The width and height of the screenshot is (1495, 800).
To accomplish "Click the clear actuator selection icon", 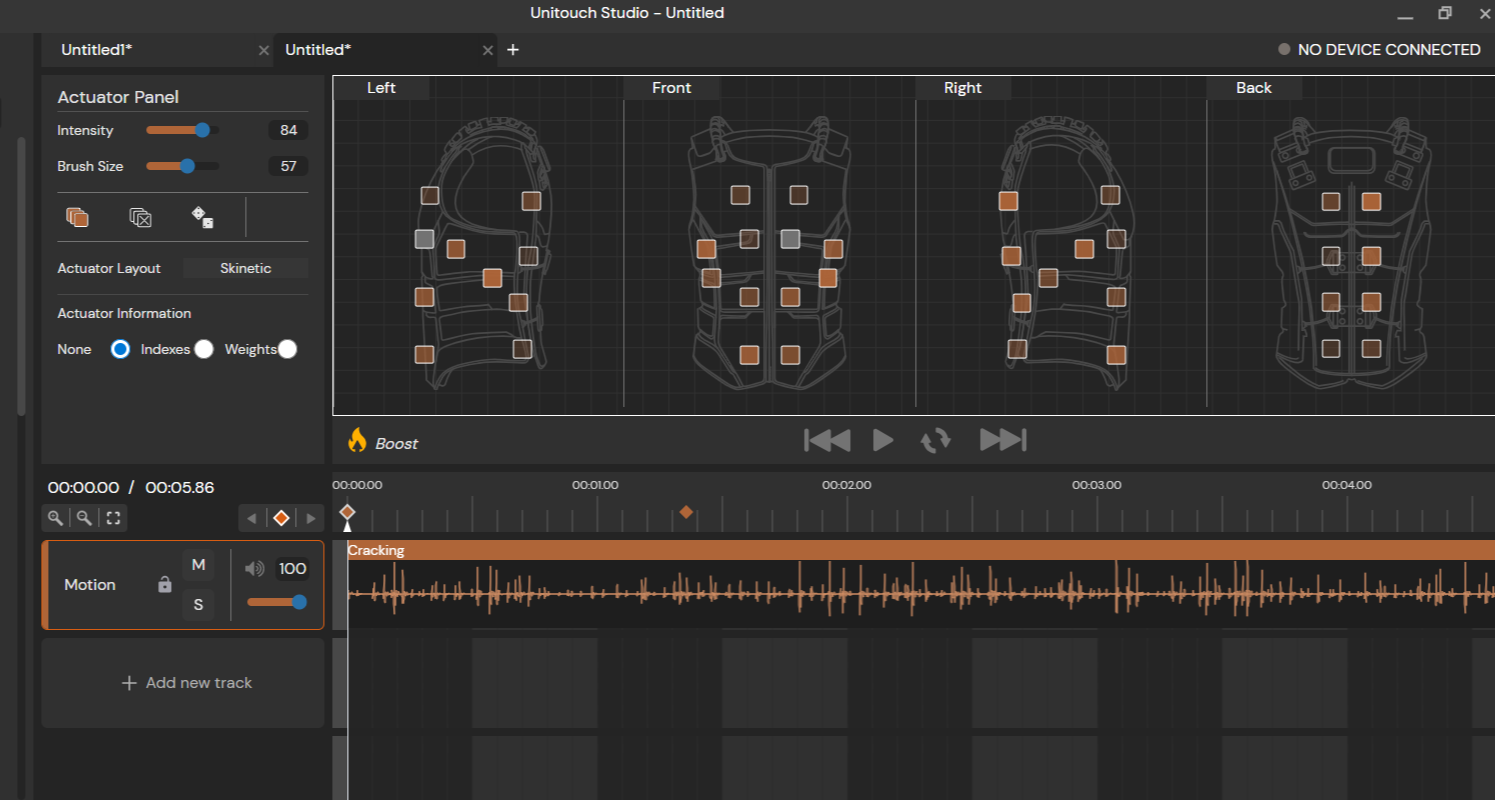I will click(141, 217).
